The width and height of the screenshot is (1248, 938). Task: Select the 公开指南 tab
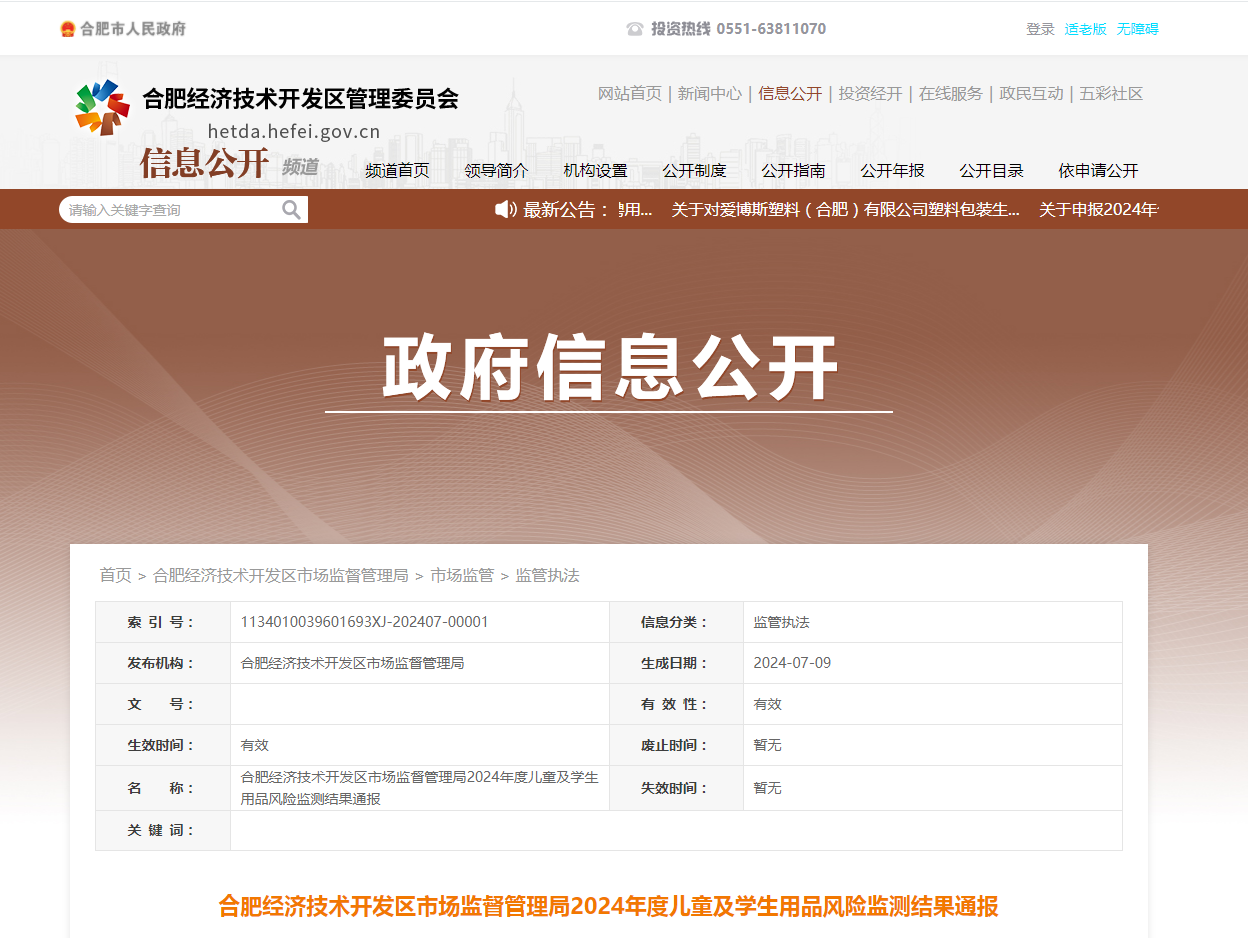click(x=793, y=170)
